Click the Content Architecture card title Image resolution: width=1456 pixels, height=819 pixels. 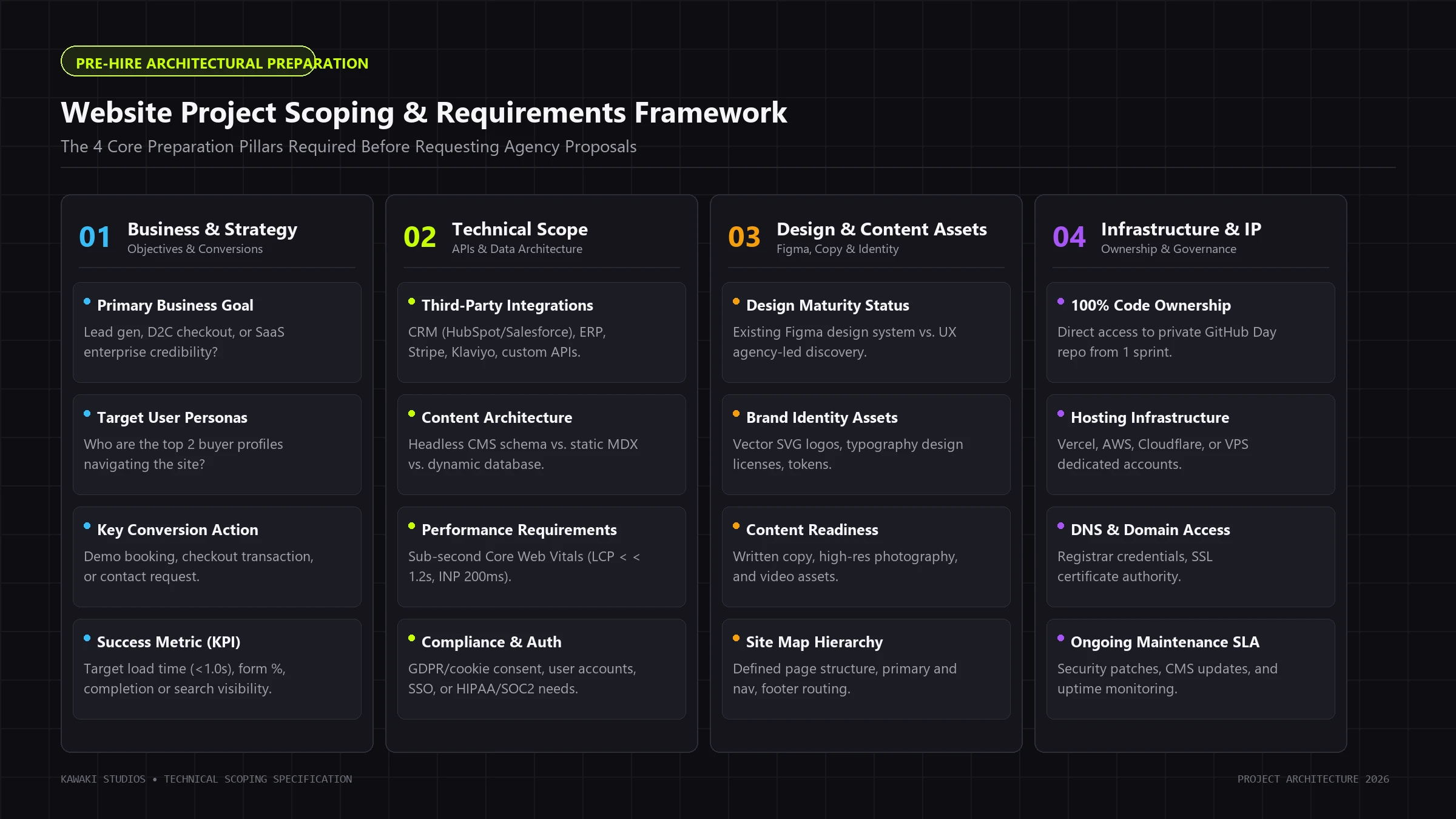pyautogui.click(x=497, y=417)
